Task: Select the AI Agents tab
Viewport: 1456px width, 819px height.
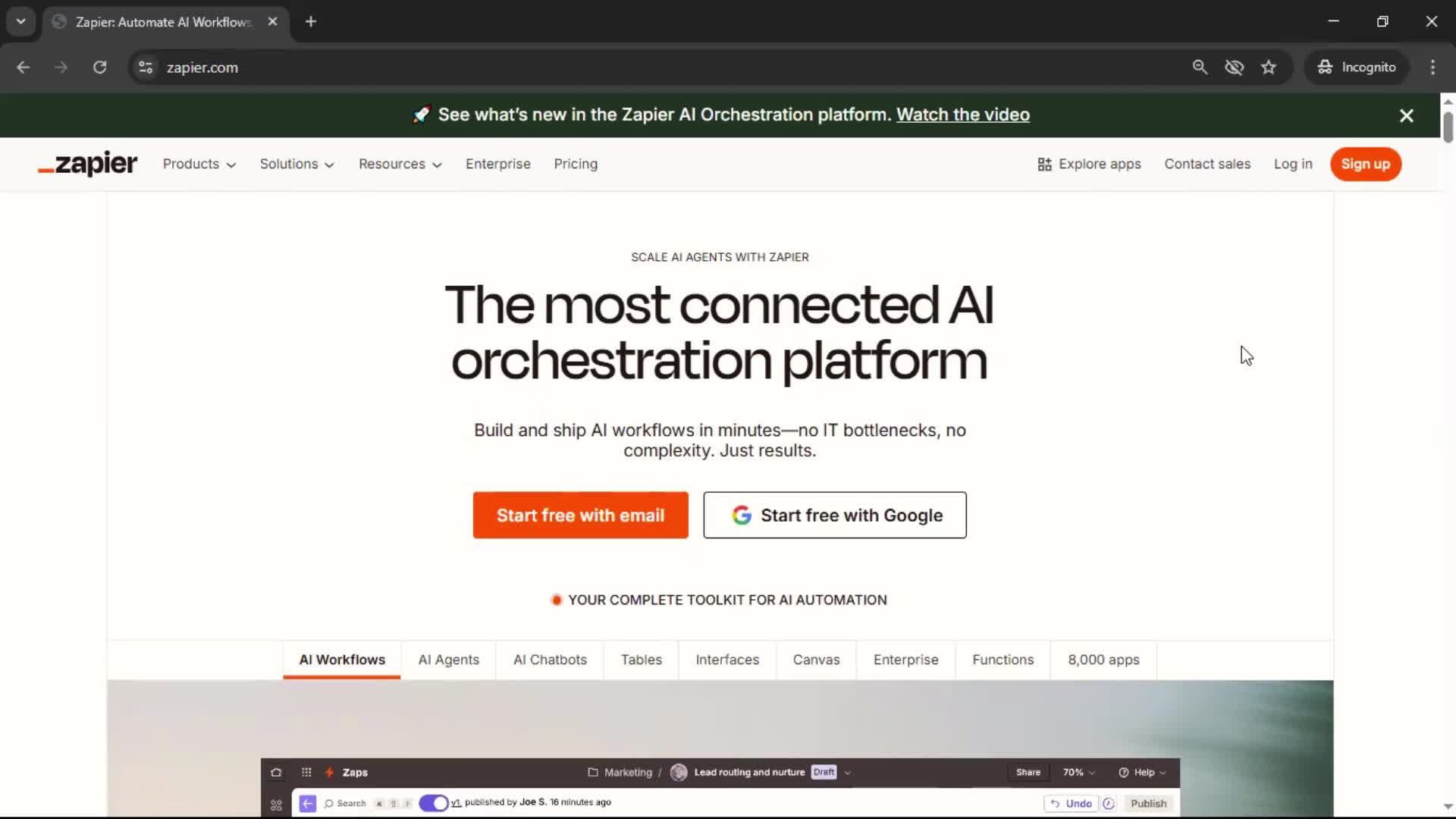Action: pos(449,660)
